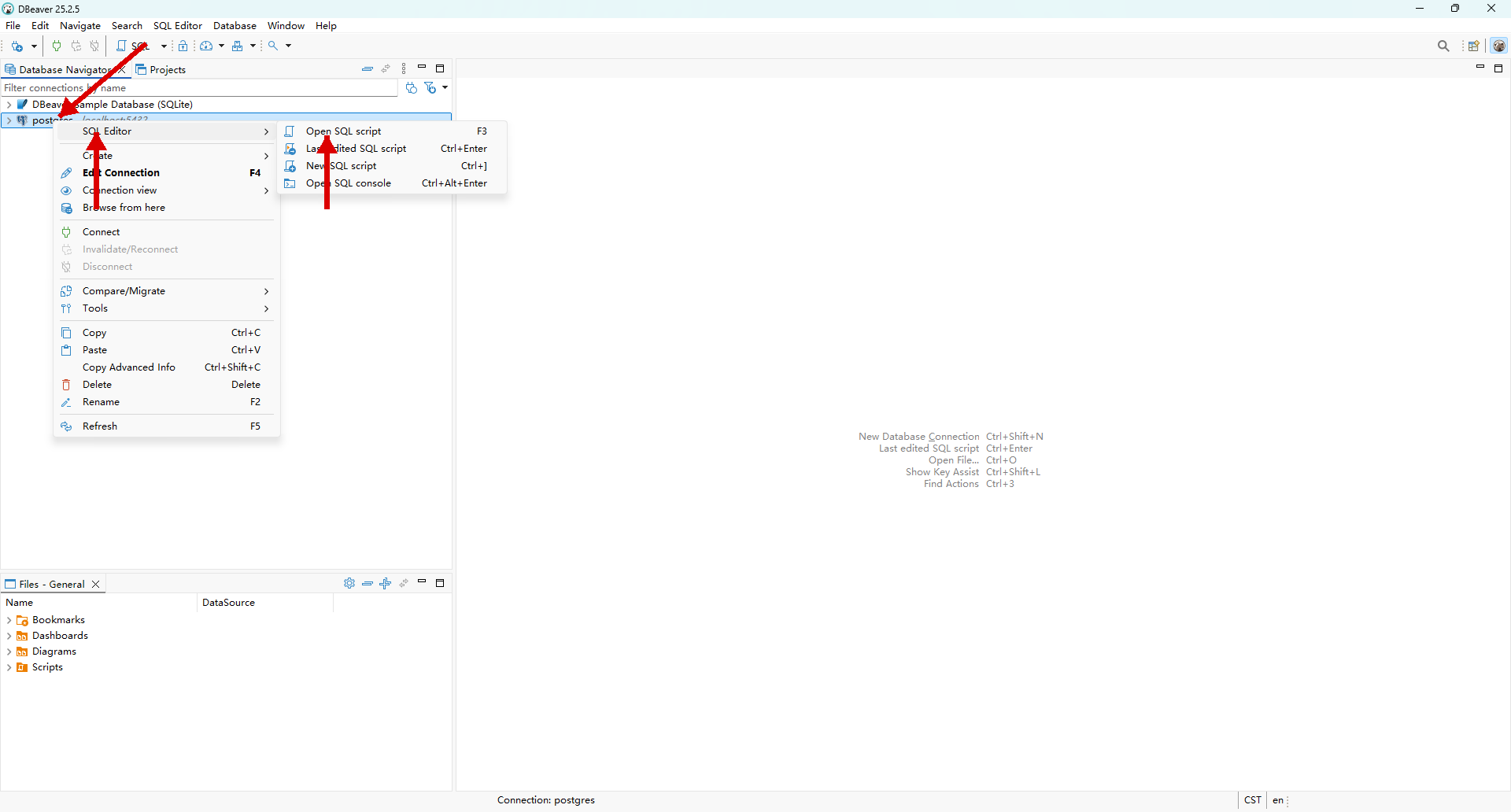Image resolution: width=1511 pixels, height=812 pixels.
Task: Choose Open SQL console
Action: [392, 183]
